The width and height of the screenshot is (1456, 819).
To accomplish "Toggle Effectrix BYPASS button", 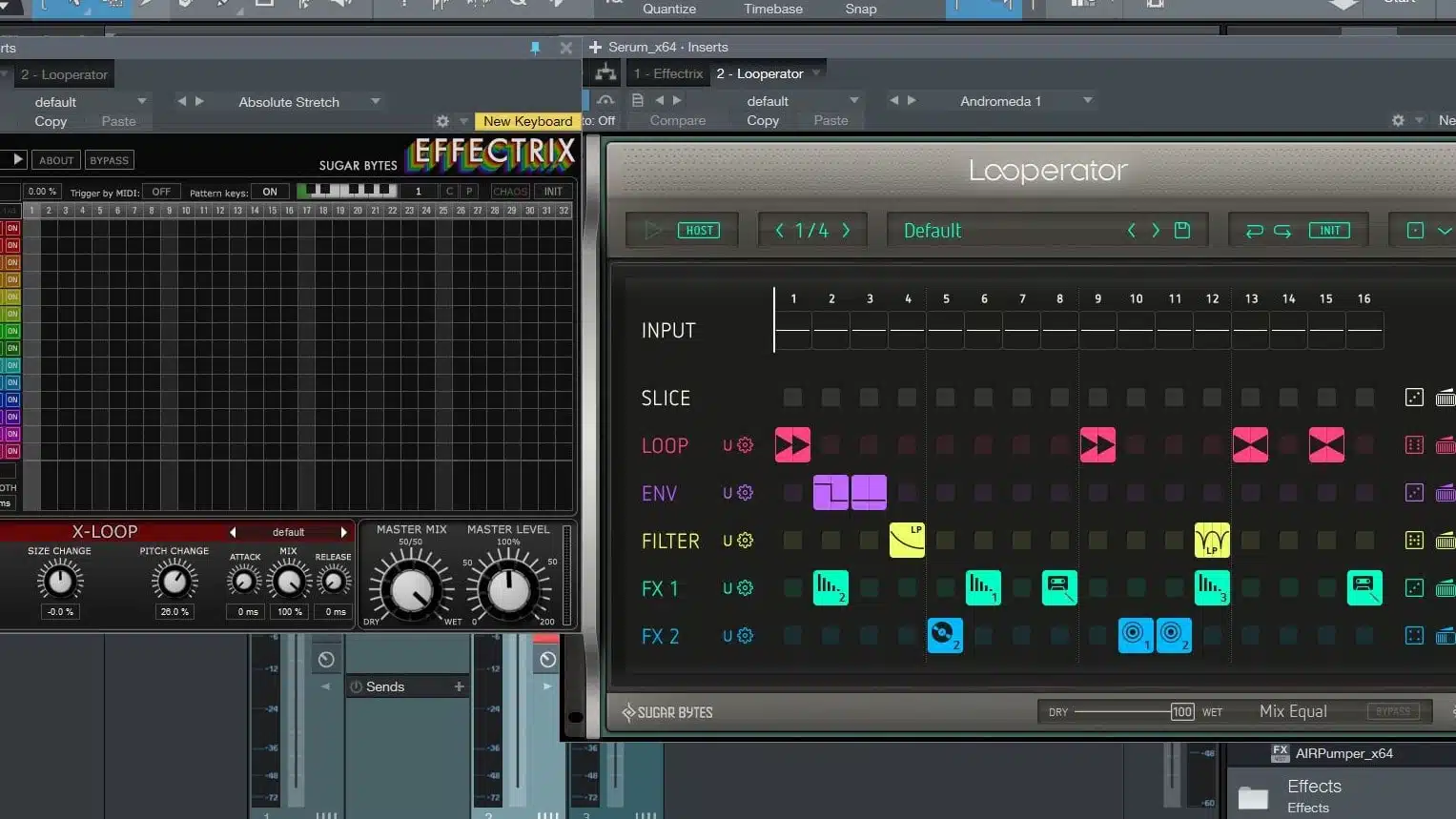I will [x=110, y=160].
